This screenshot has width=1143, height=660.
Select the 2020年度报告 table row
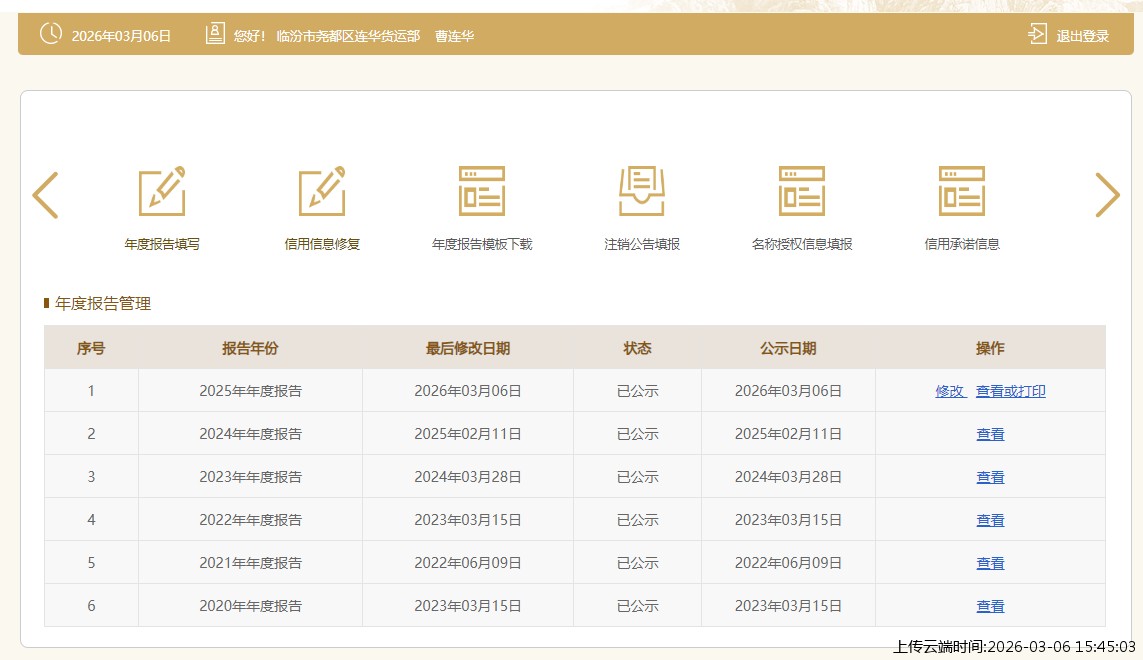coord(249,605)
